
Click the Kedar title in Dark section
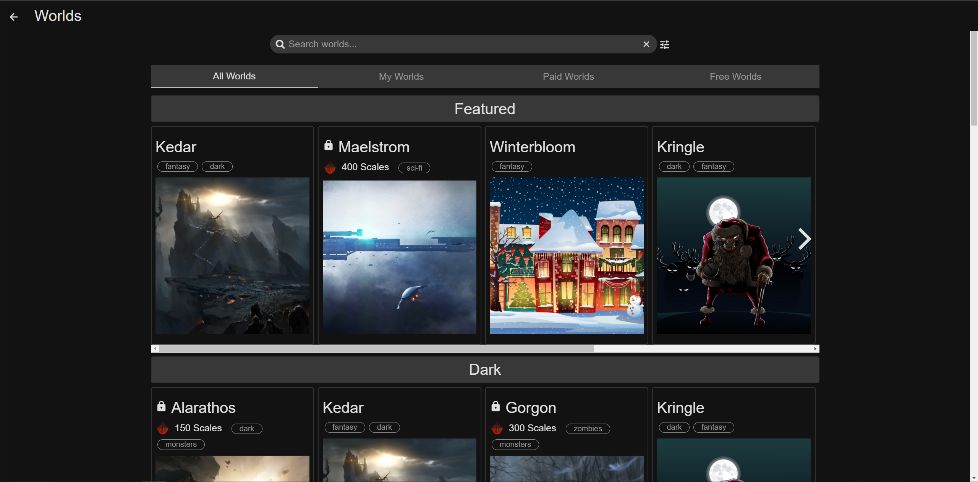tap(343, 408)
